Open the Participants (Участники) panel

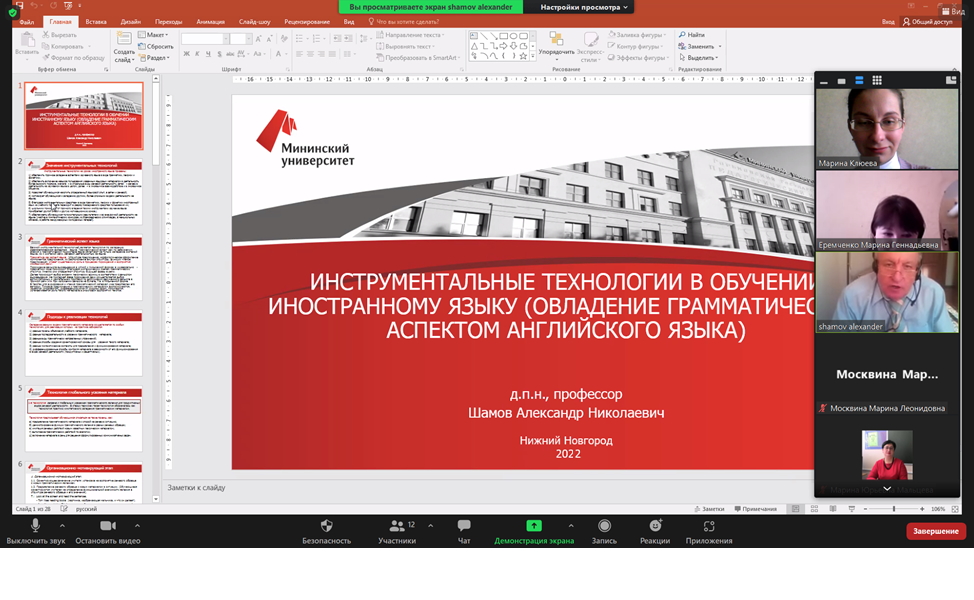point(397,532)
